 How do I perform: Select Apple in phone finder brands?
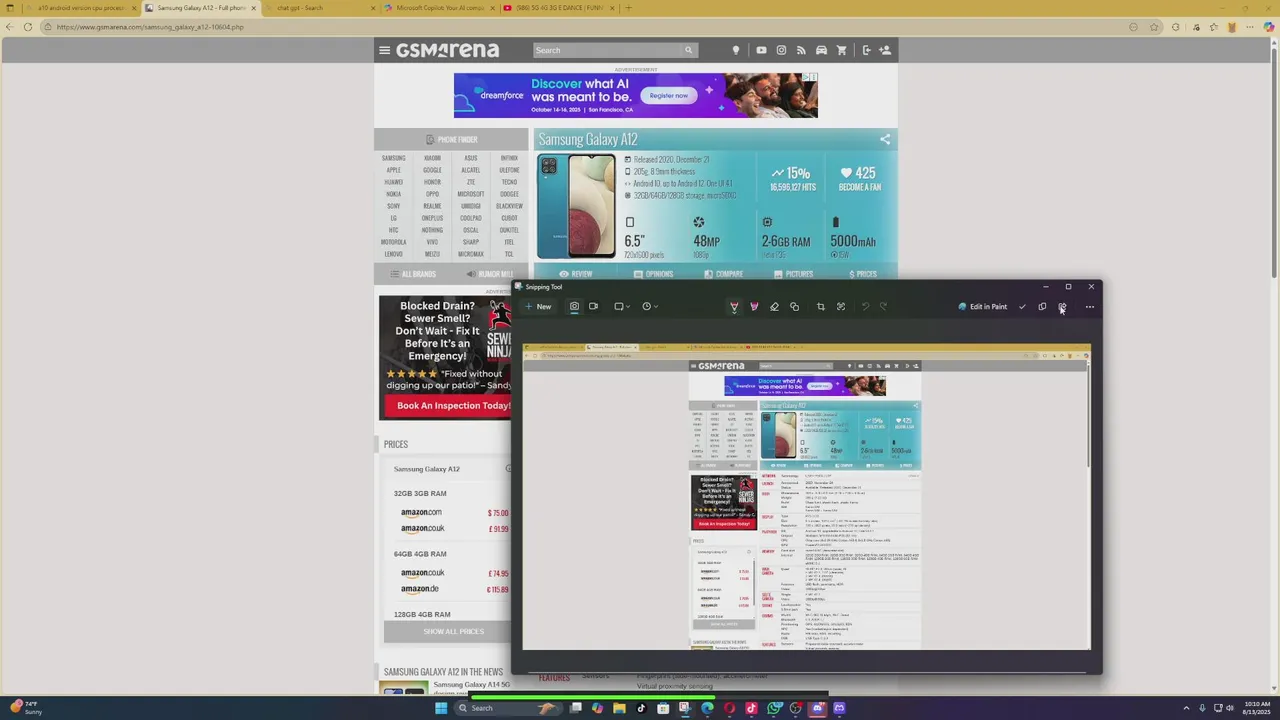tap(393, 170)
